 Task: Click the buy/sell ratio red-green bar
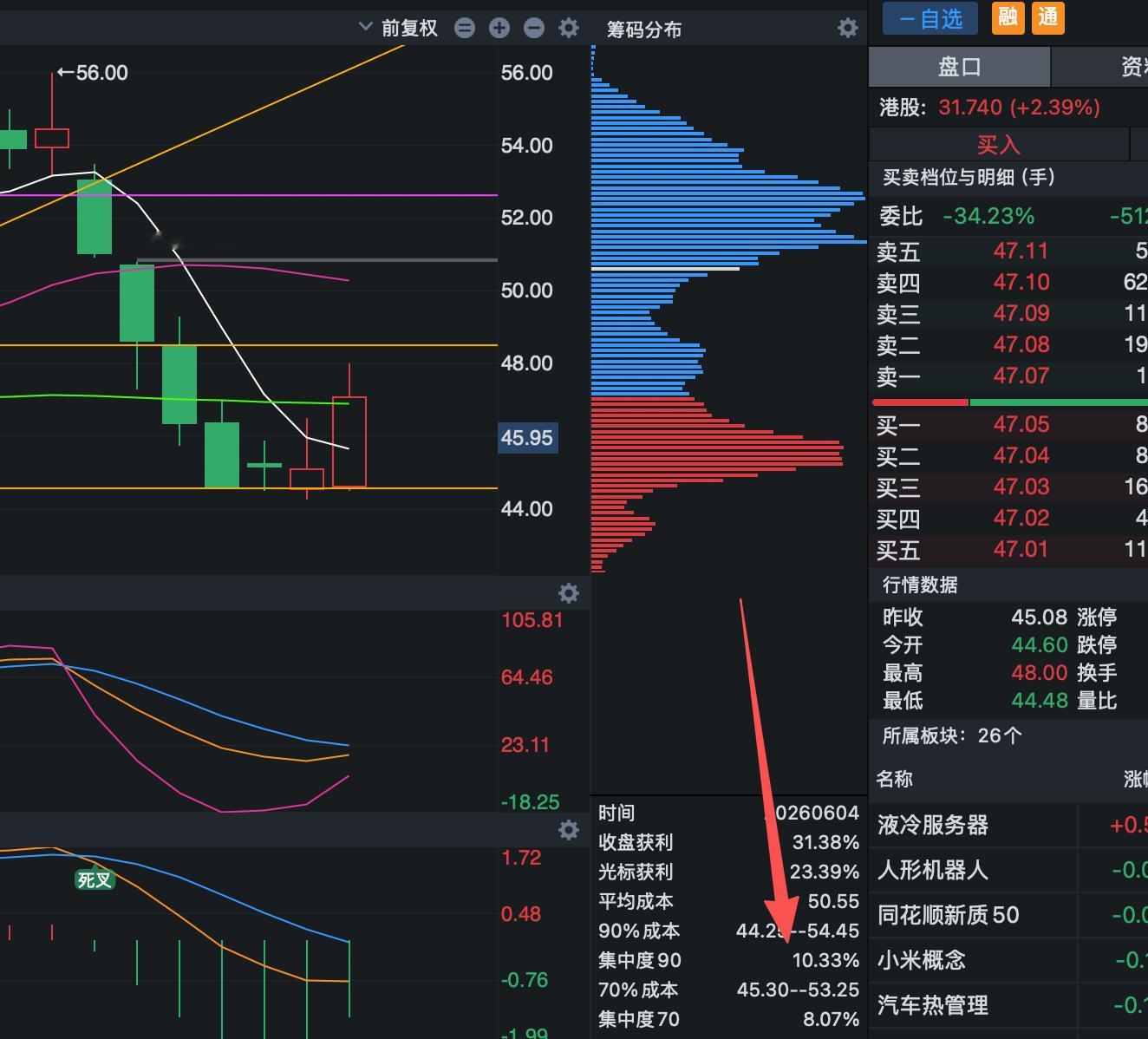click(x=1010, y=402)
